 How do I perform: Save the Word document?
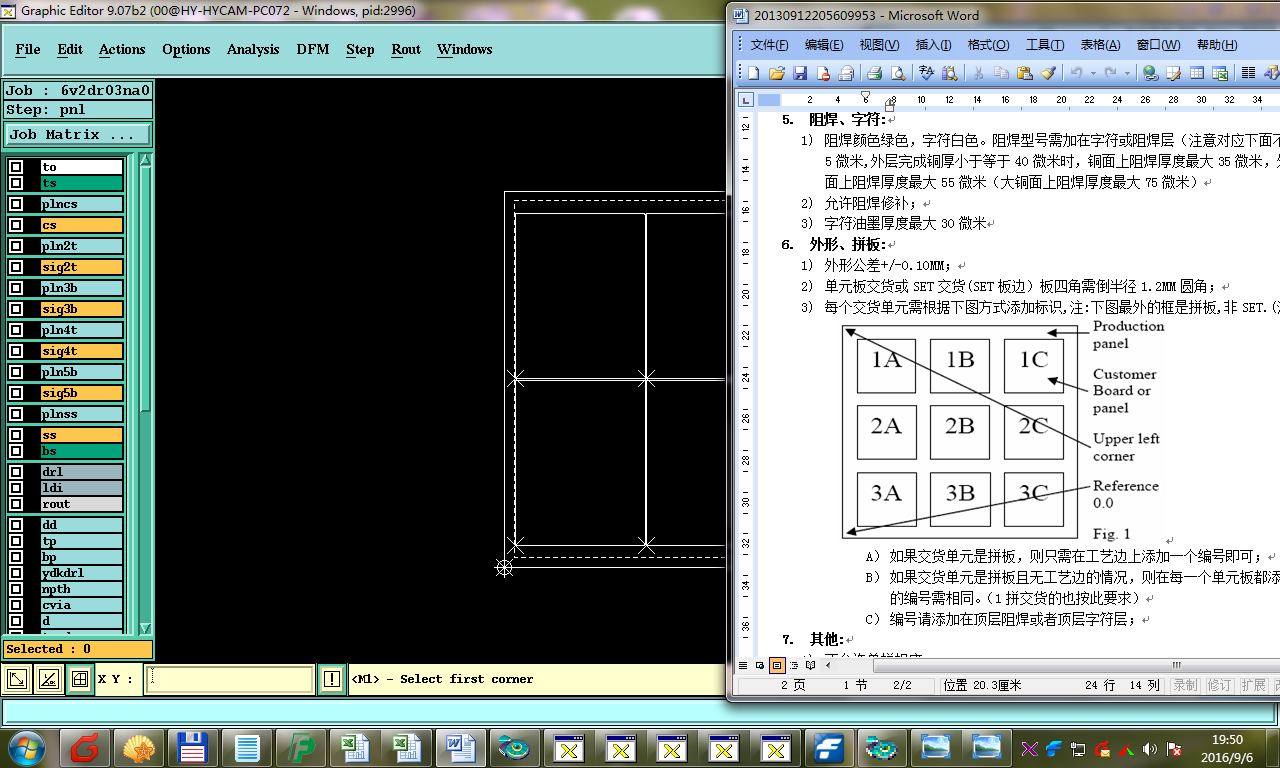point(800,73)
